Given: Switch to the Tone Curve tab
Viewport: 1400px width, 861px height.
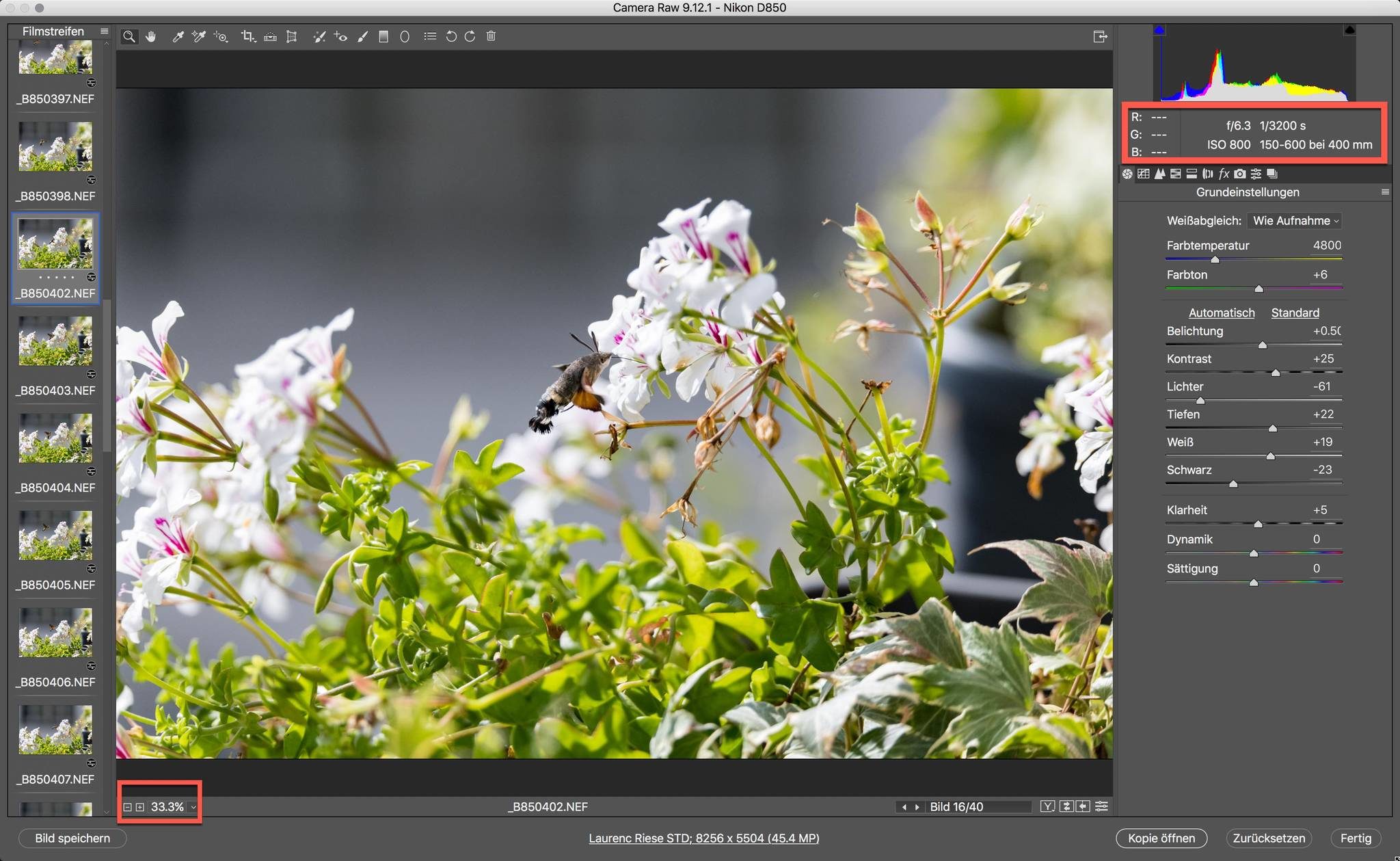Looking at the screenshot, I should coord(1144,174).
